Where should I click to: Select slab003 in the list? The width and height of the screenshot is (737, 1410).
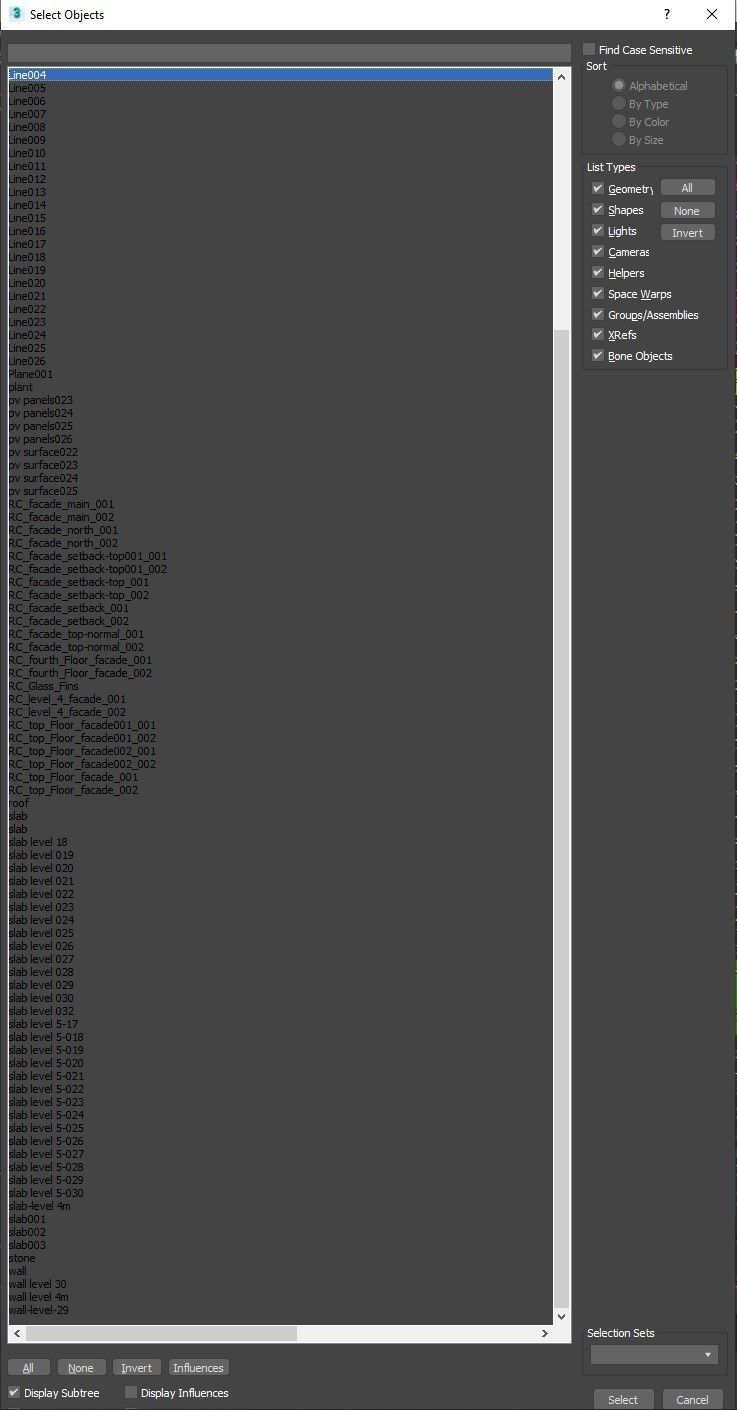tap(280, 1245)
